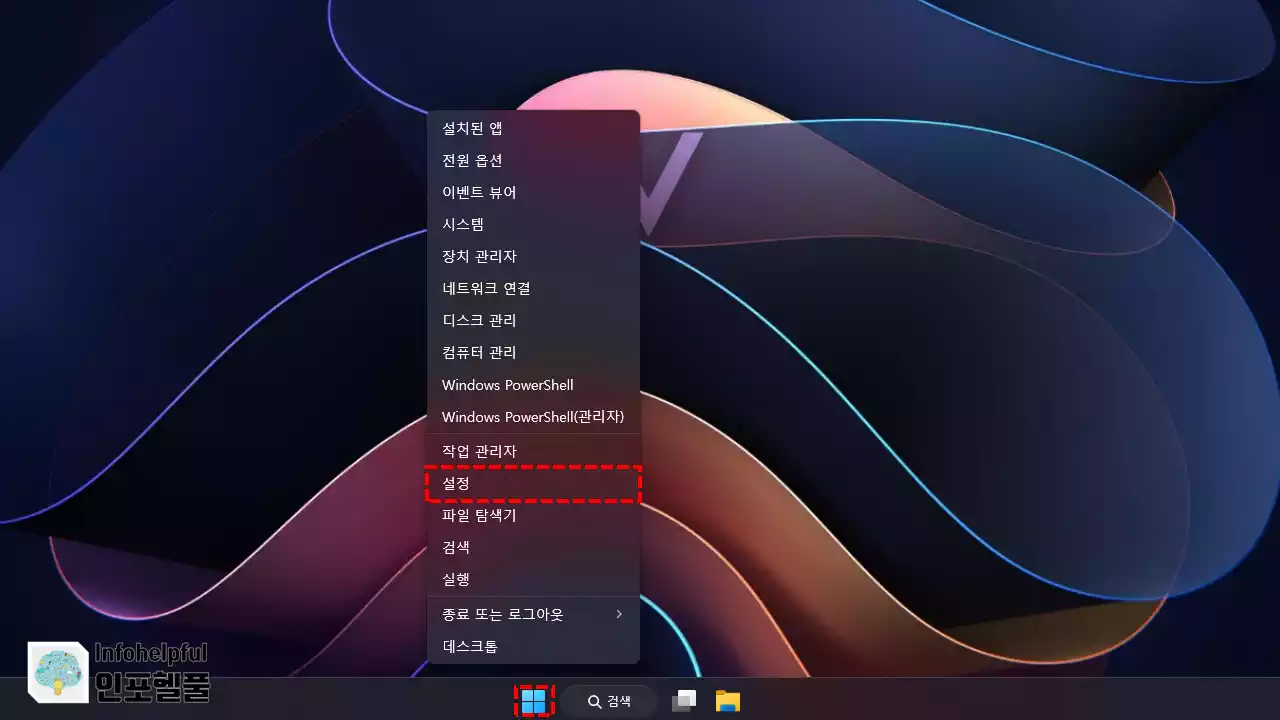
Task: Select 전원 옵션 in the menu
Action: point(533,160)
